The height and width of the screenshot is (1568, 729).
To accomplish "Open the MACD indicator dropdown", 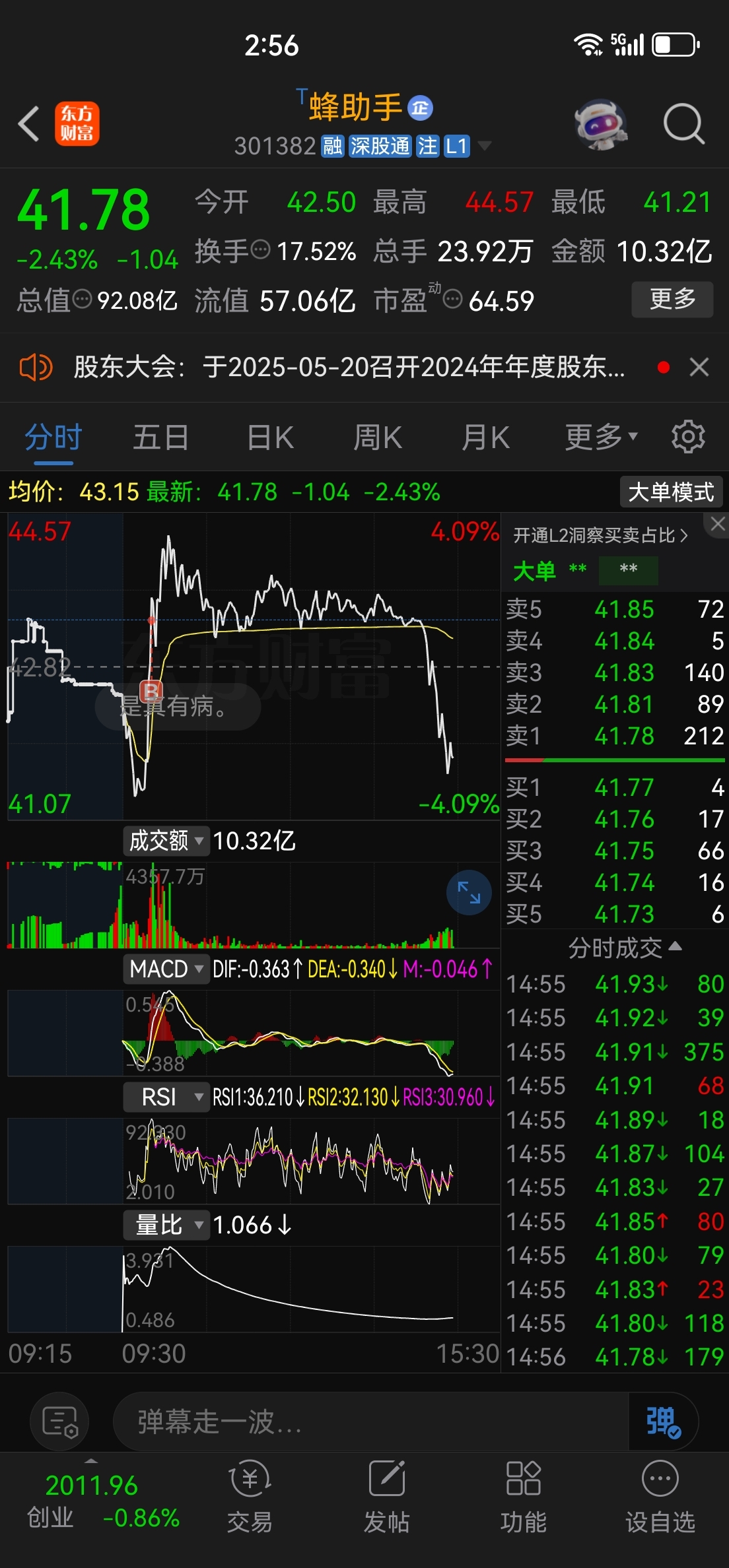I will click(166, 969).
